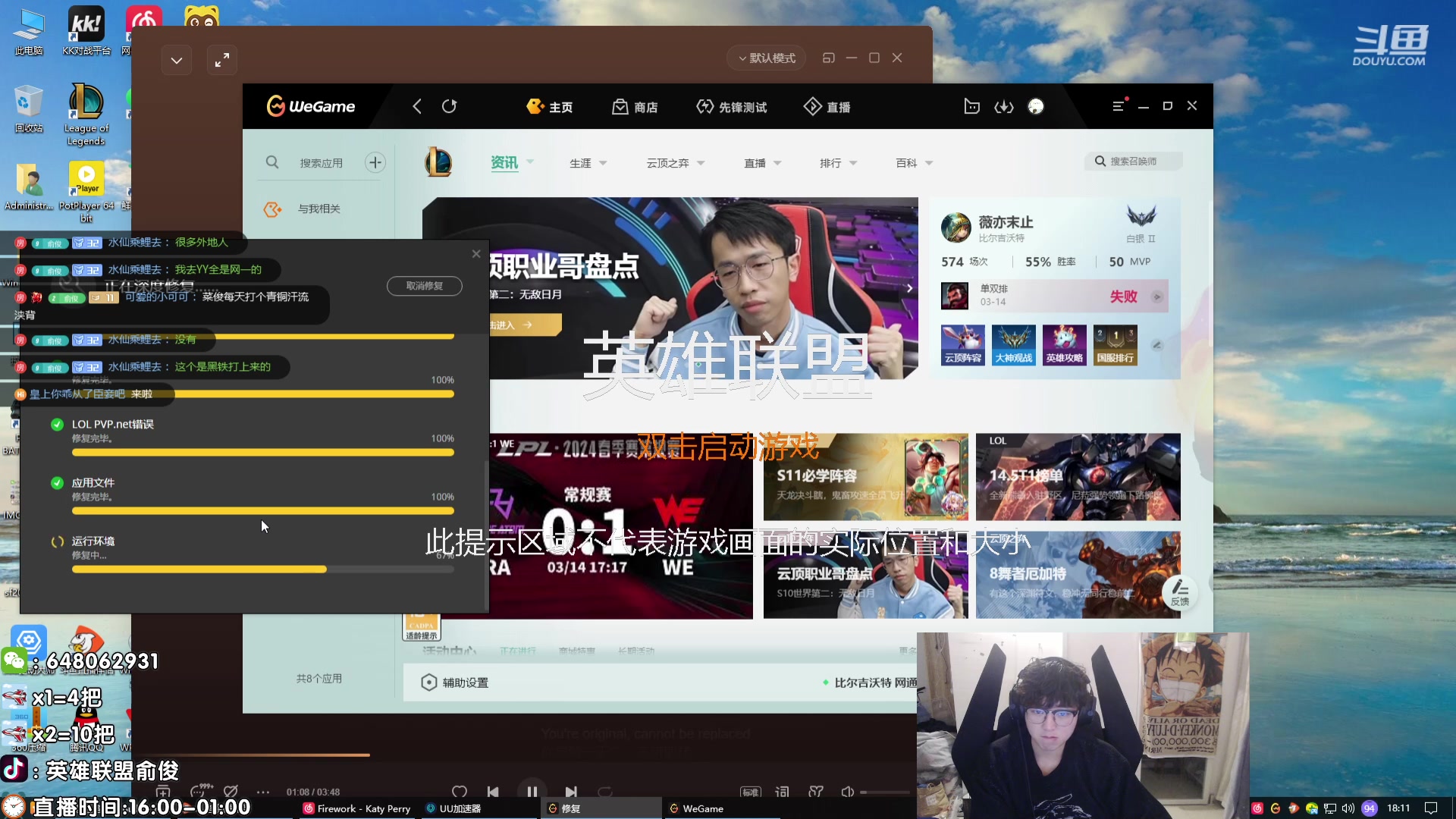
Task: Pause the music playback
Action: 532,792
